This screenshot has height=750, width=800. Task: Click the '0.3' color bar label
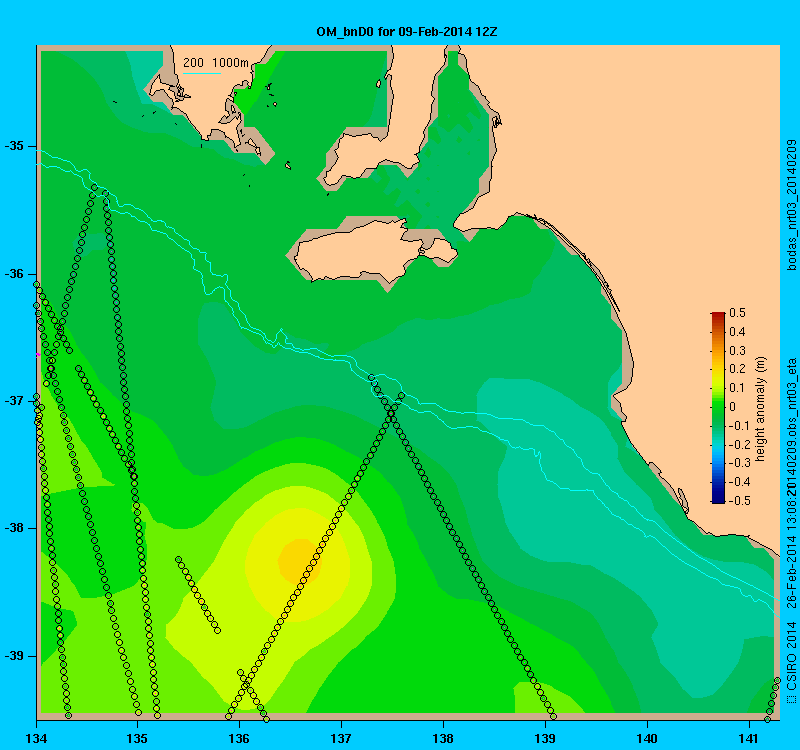pyautogui.click(x=737, y=351)
